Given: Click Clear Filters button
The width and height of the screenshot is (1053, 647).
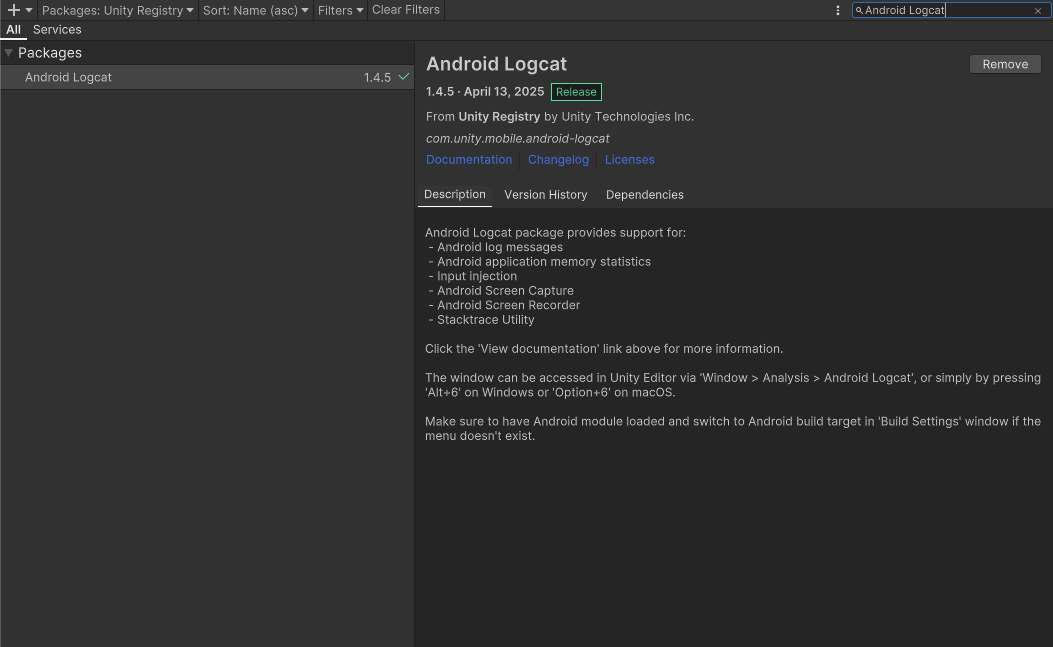Looking at the screenshot, I should point(406,10).
